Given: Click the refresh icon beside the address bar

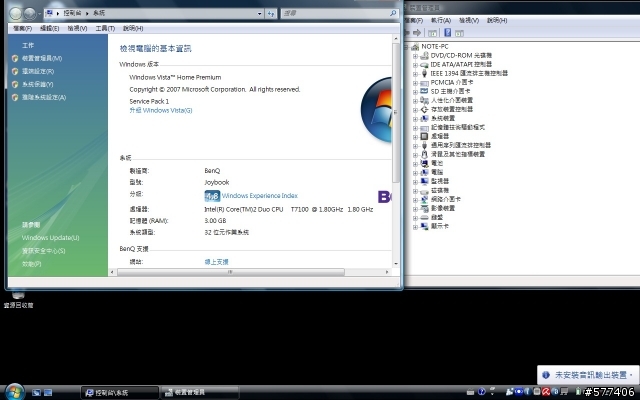Looking at the screenshot, I should (271, 13).
